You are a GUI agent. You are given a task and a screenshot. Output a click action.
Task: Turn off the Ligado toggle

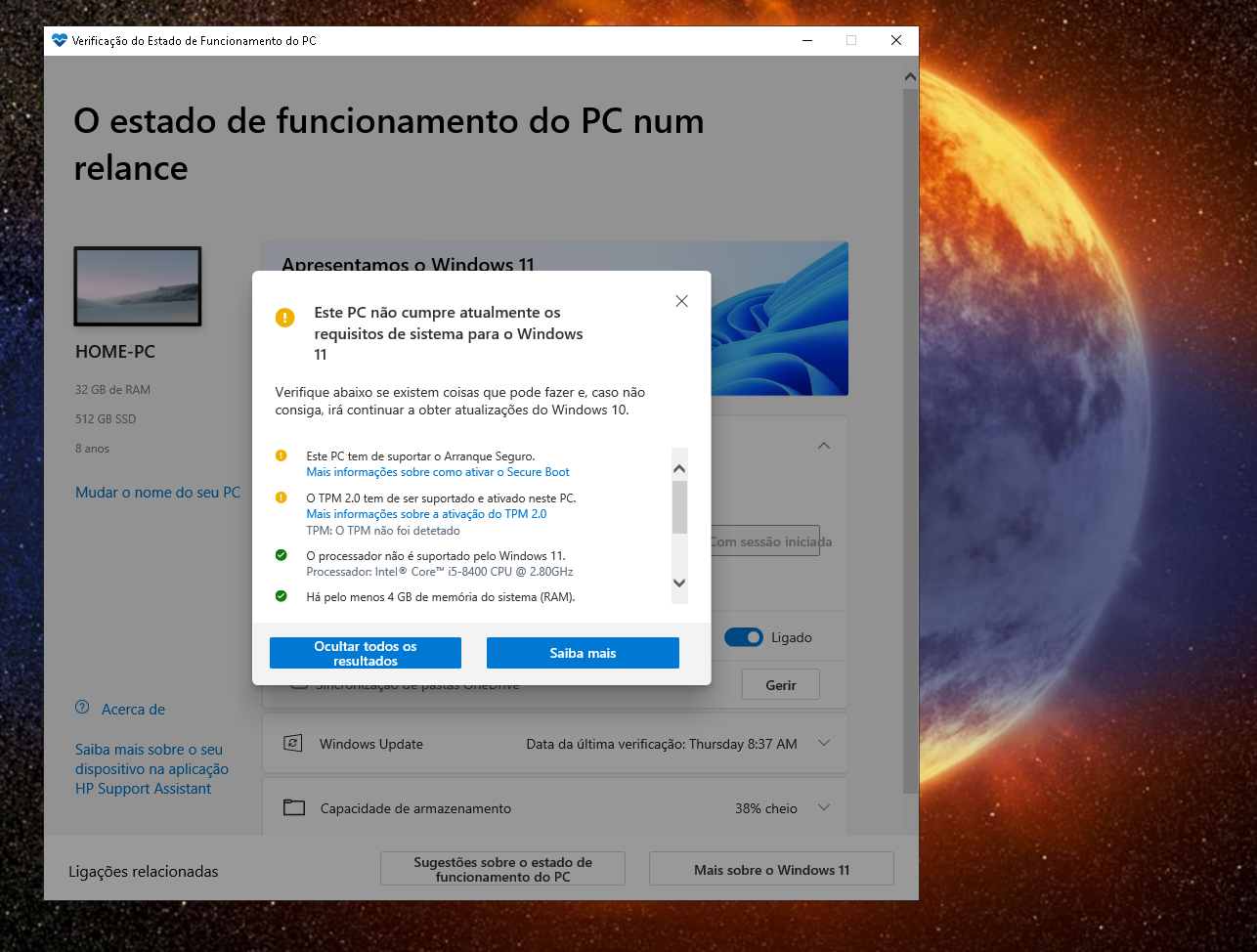(744, 636)
